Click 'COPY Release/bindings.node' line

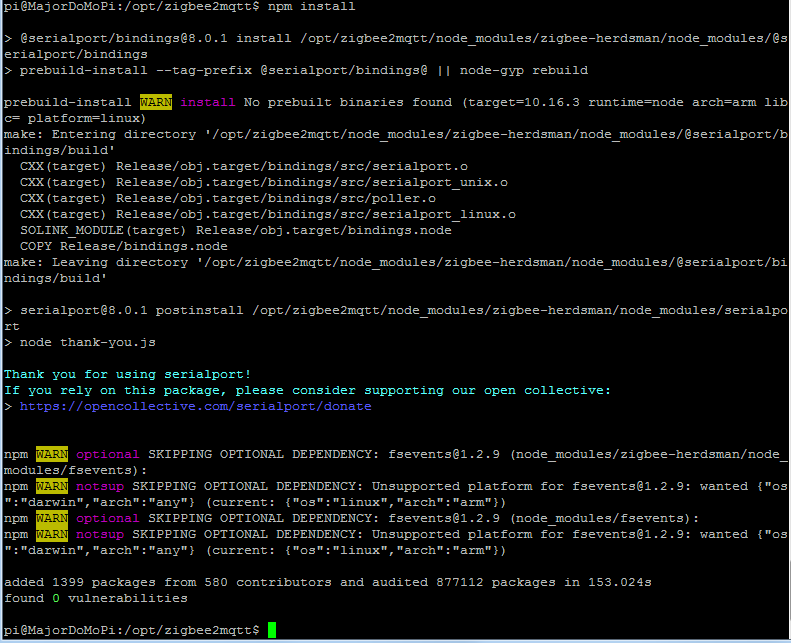(x=124, y=247)
